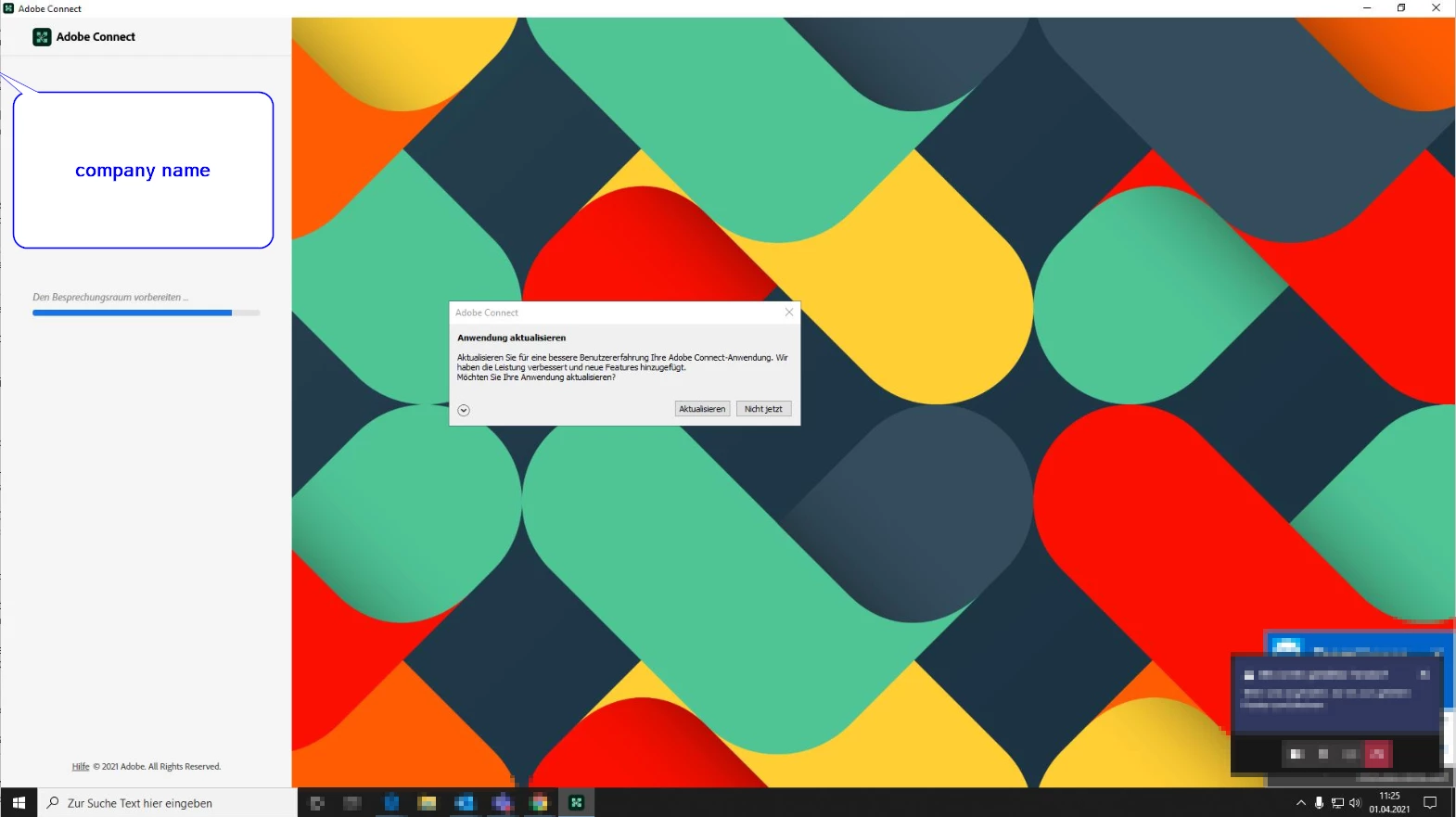Screen dimensions: 1456x817
Task: Click the taskbar search field
Action: (x=167, y=803)
